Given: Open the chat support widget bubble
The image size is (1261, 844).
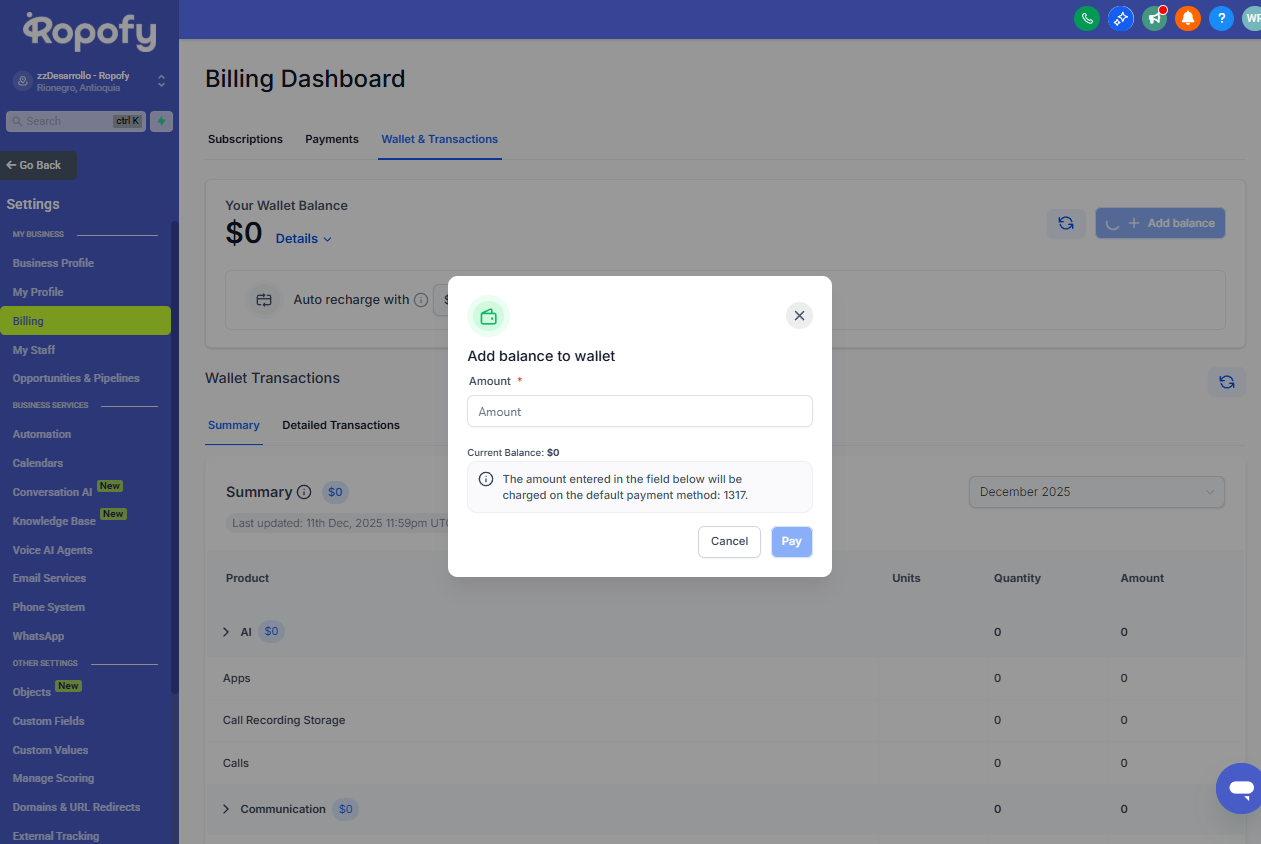Looking at the screenshot, I should pyautogui.click(x=1240, y=788).
